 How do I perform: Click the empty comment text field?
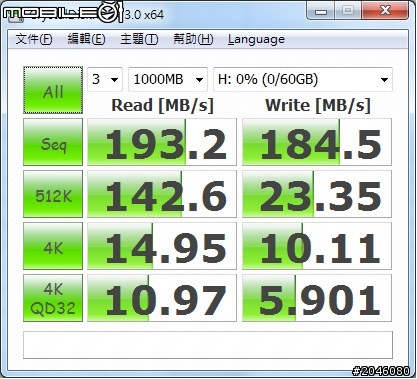pyautogui.click(x=208, y=345)
